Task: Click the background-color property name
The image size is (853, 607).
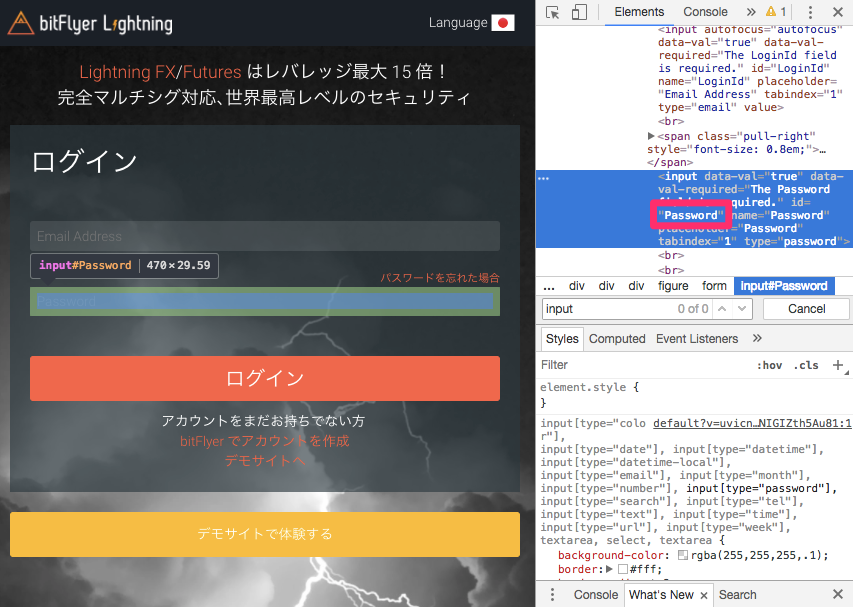Action: tap(611, 555)
